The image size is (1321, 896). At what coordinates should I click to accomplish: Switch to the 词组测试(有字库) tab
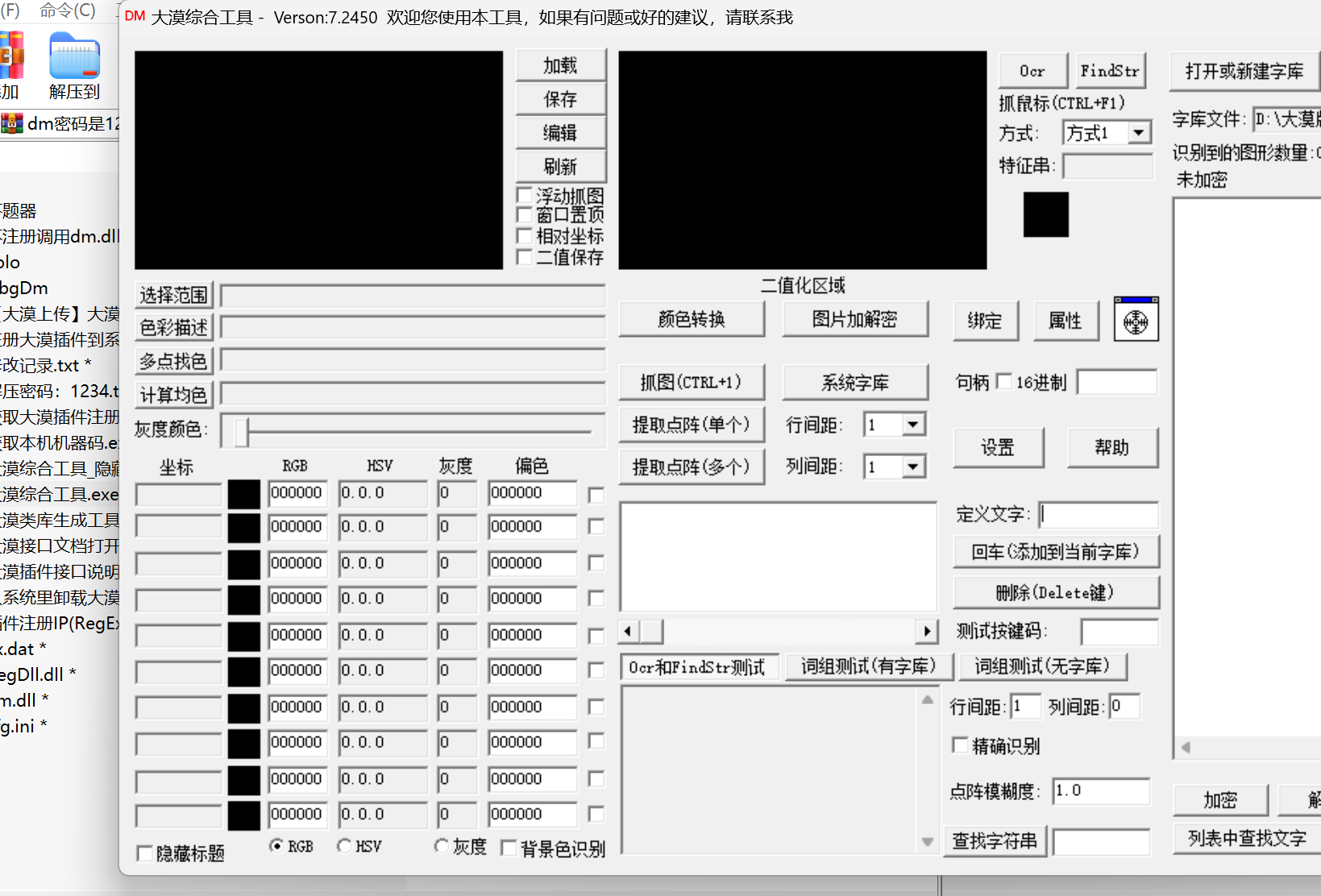tap(868, 666)
